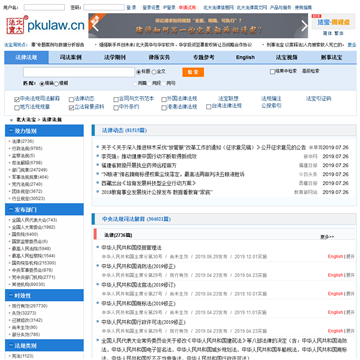Select the 同篇 radio option

[x=135, y=84]
